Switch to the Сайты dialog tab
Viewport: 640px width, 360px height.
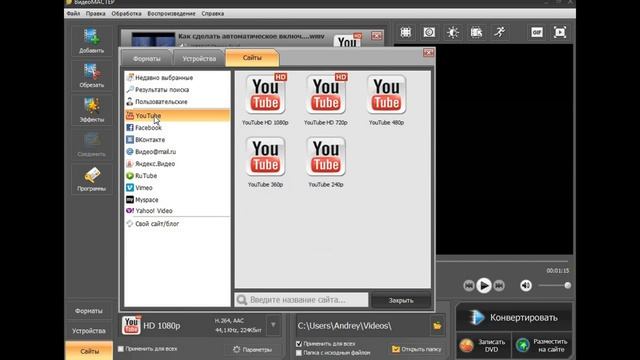pos(252,58)
